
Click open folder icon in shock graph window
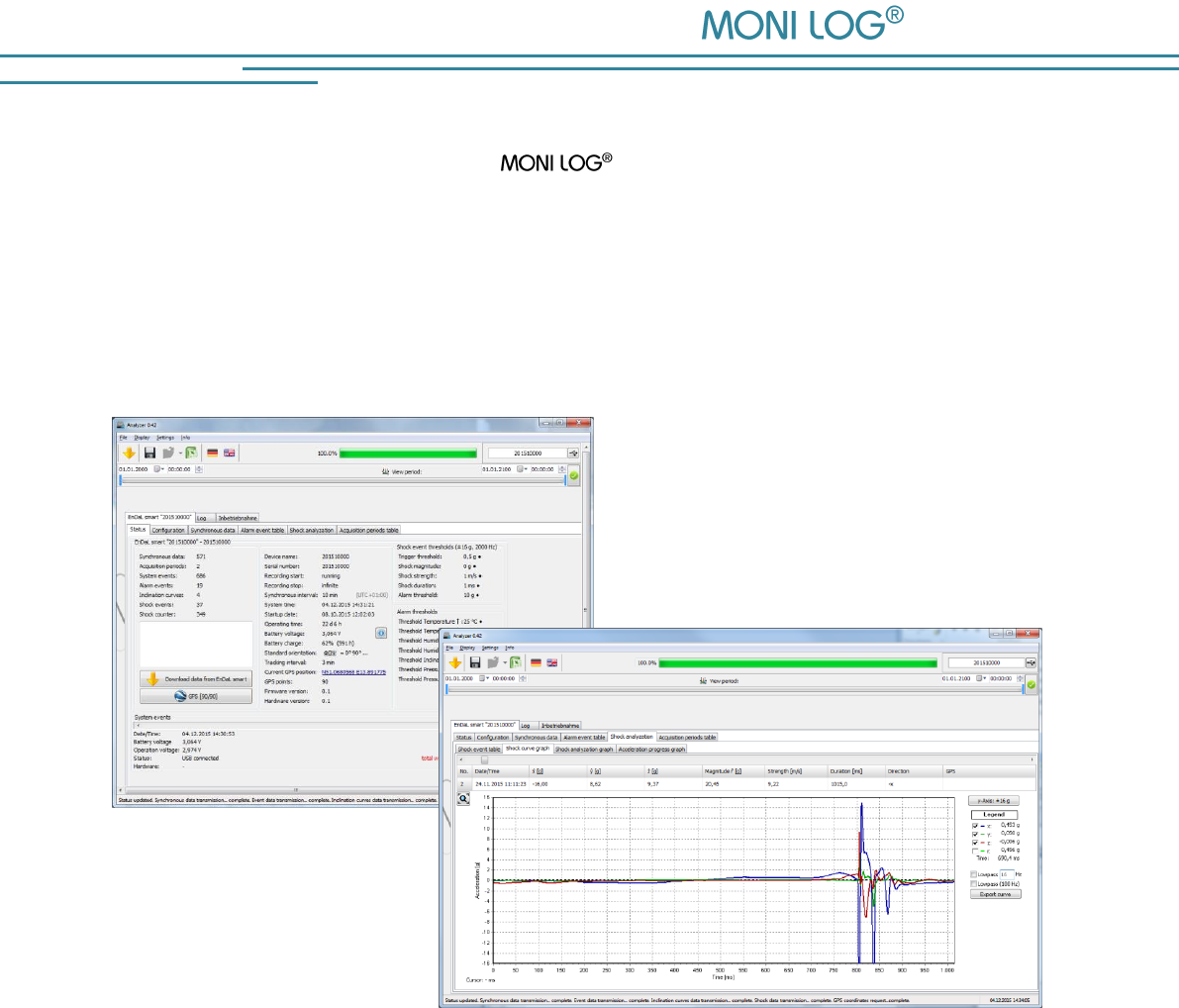click(493, 662)
